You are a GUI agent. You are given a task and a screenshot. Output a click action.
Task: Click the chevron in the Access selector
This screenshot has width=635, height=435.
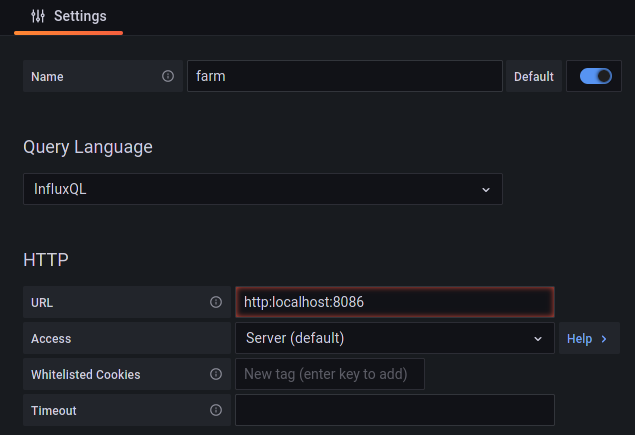pos(538,338)
